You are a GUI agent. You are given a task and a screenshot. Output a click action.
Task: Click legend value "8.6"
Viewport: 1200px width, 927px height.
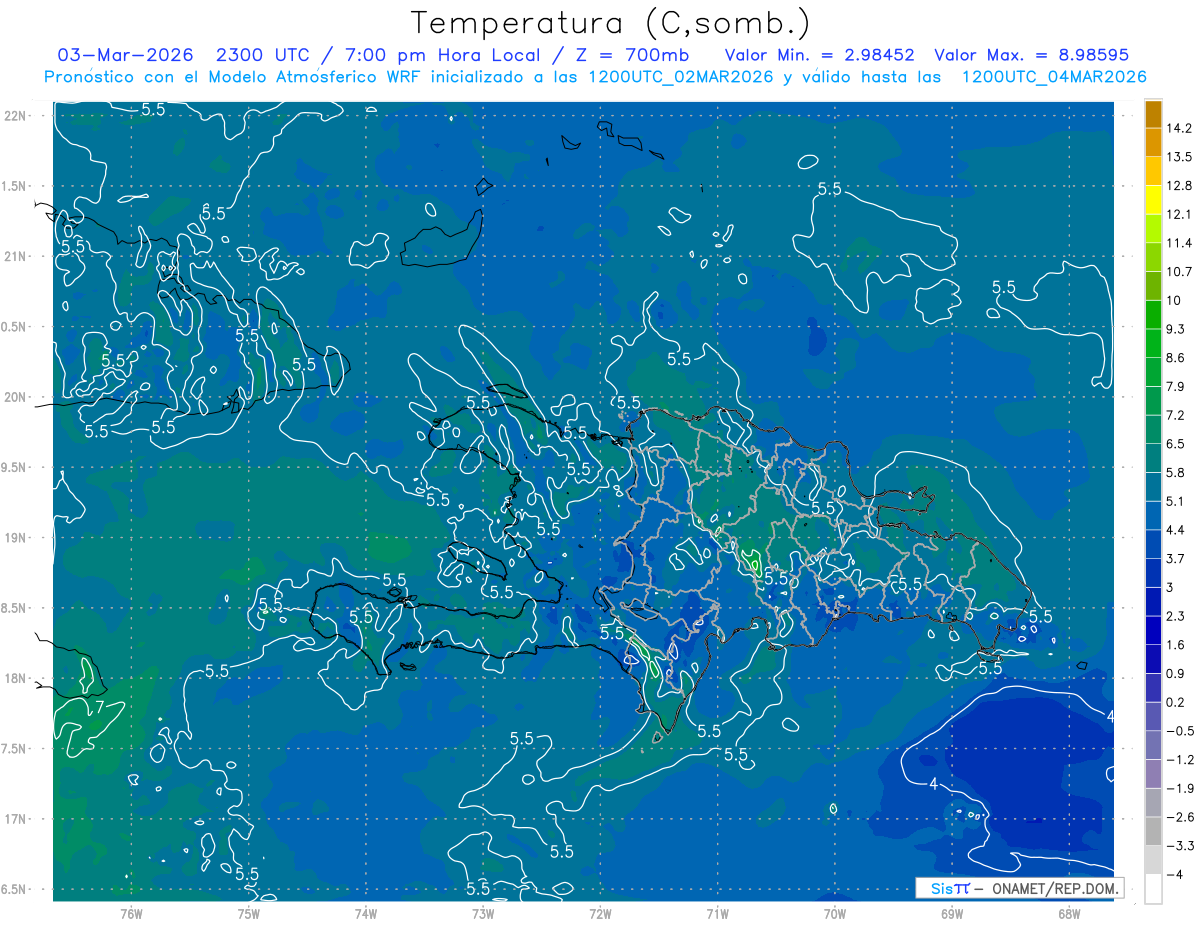click(x=1177, y=358)
